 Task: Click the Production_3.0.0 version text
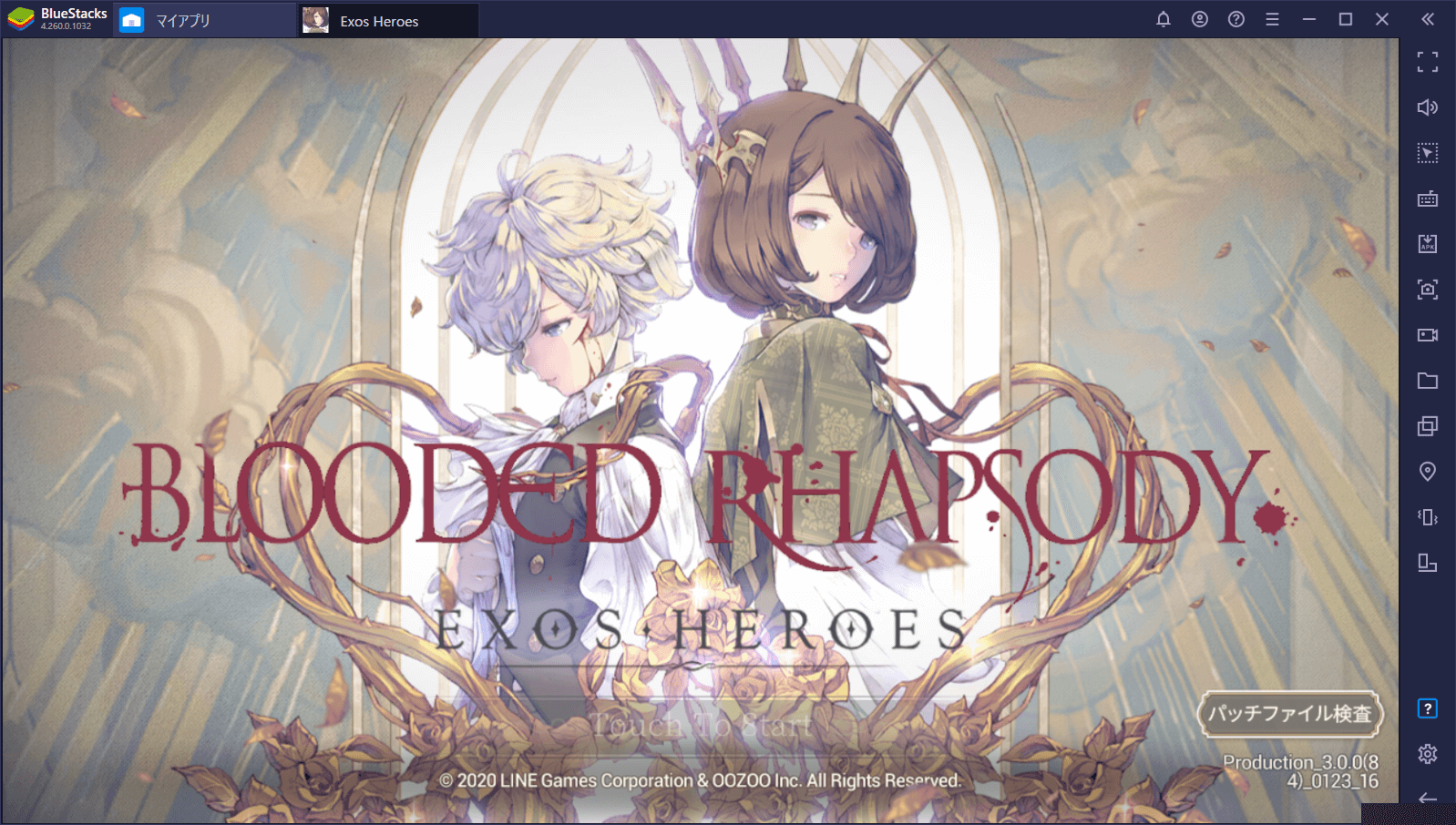(x=1300, y=771)
